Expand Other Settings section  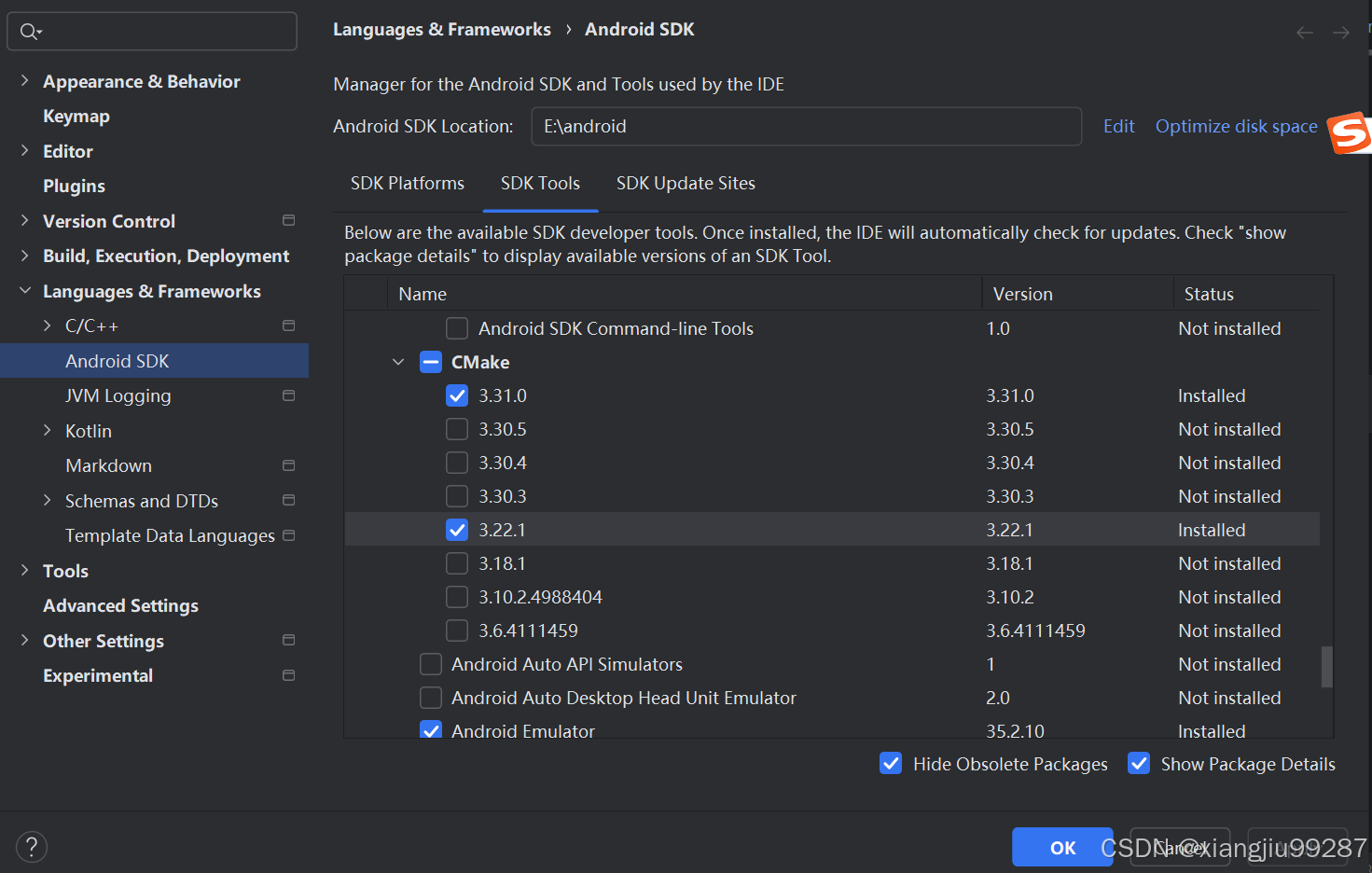(x=25, y=640)
